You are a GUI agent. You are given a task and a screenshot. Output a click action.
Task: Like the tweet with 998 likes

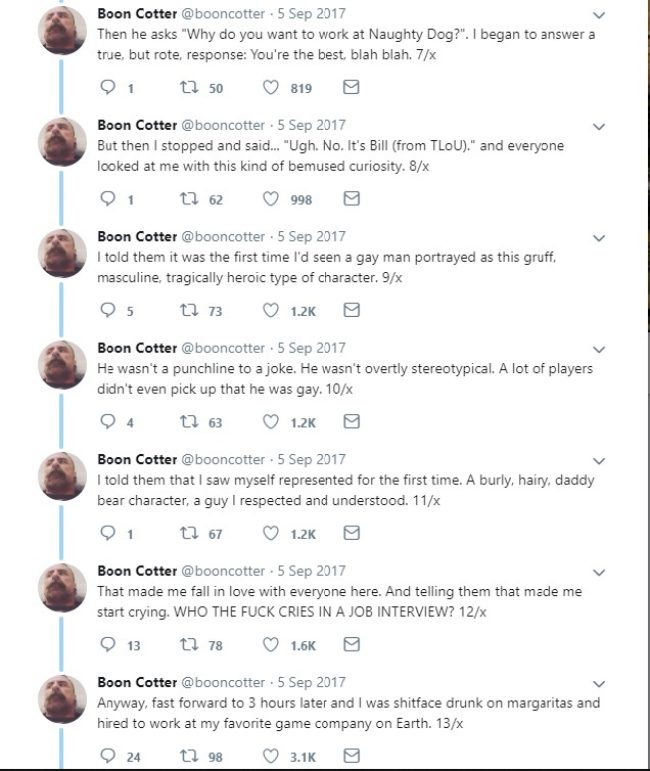pyautogui.click(x=270, y=199)
